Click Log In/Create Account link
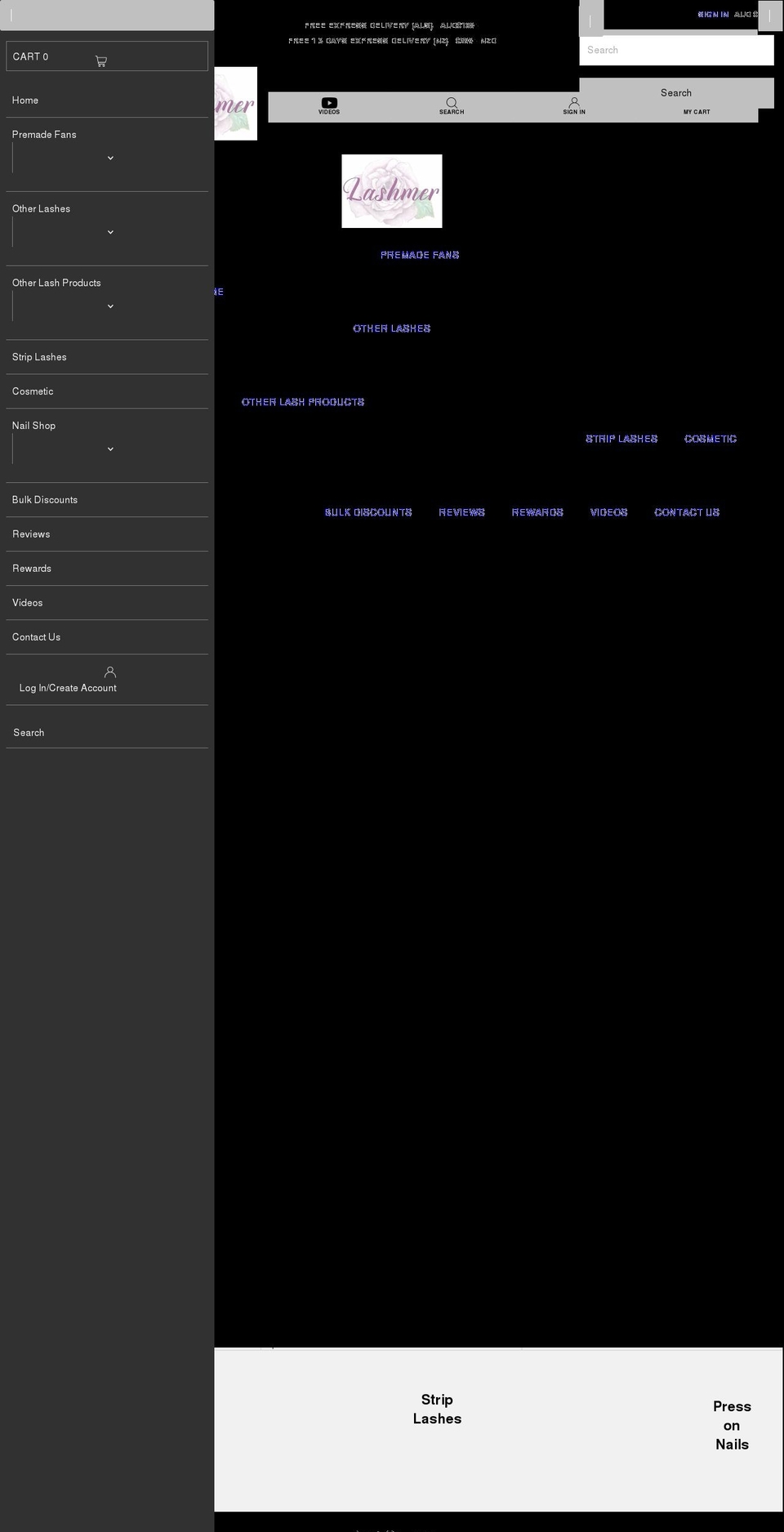 [x=68, y=688]
